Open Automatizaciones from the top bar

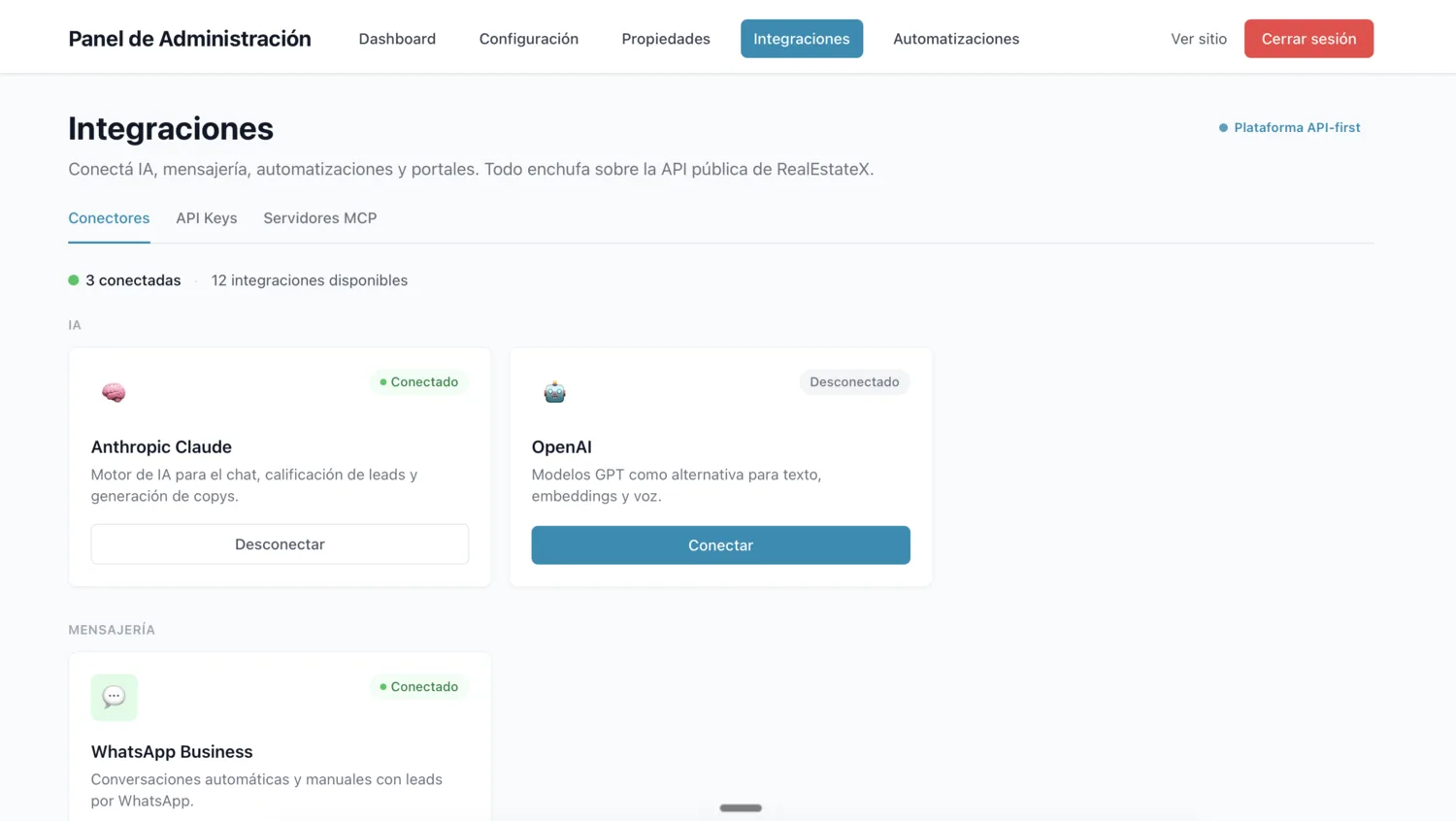tap(956, 39)
